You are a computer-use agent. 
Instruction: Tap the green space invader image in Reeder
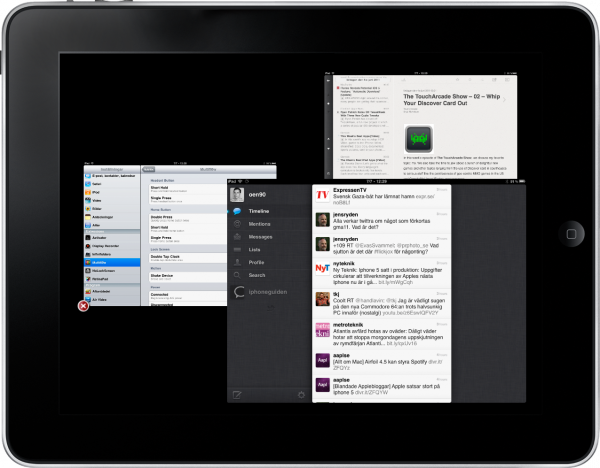[419, 139]
